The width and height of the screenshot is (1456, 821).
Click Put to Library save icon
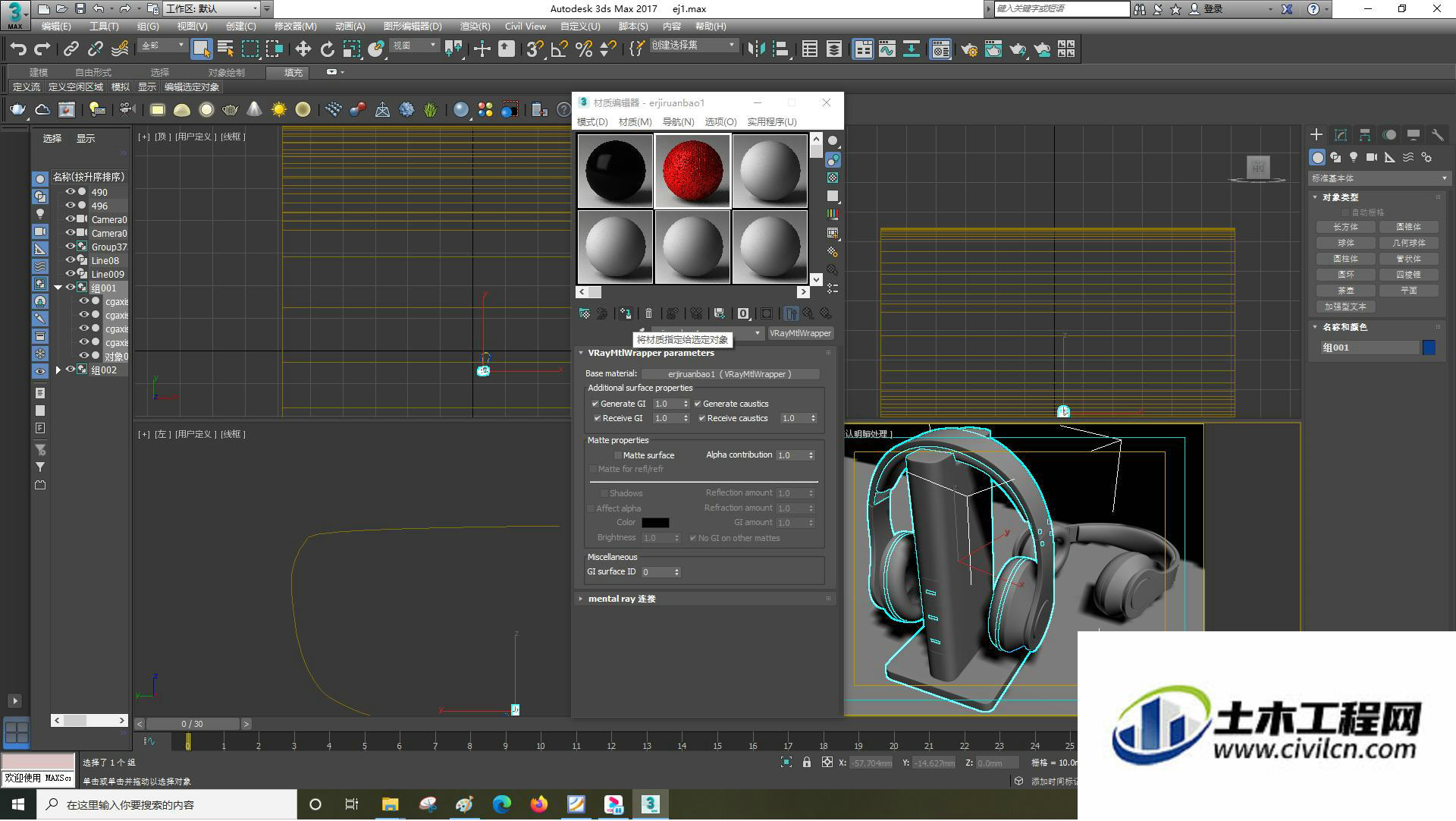coord(720,313)
